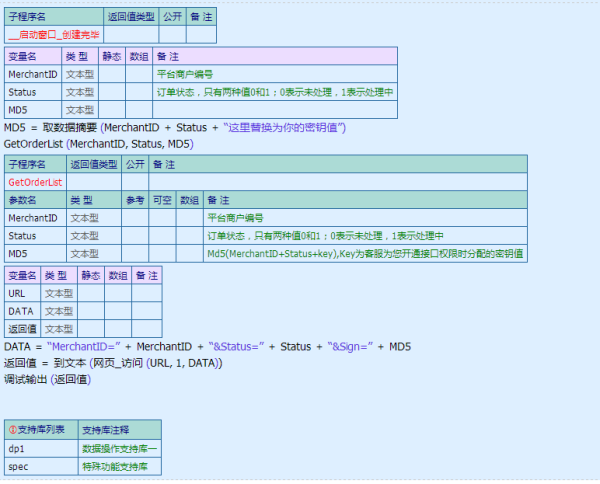
Task: Select the spec support library row
Action: point(83,466)
